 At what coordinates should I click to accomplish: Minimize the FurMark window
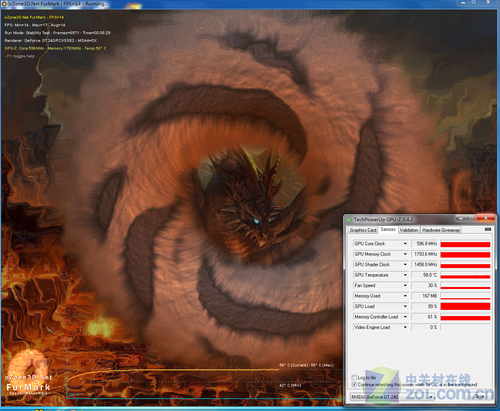point(463,3)
